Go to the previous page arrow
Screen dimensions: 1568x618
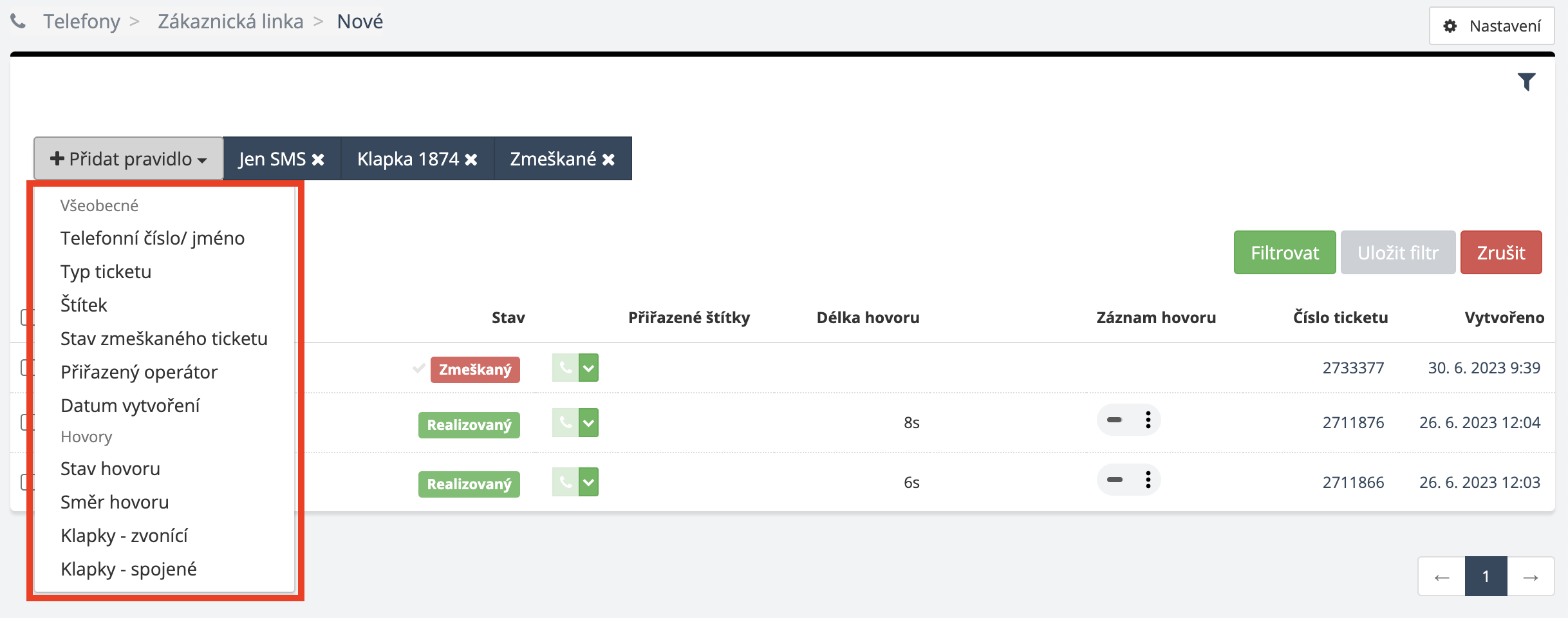point(1442,576)
